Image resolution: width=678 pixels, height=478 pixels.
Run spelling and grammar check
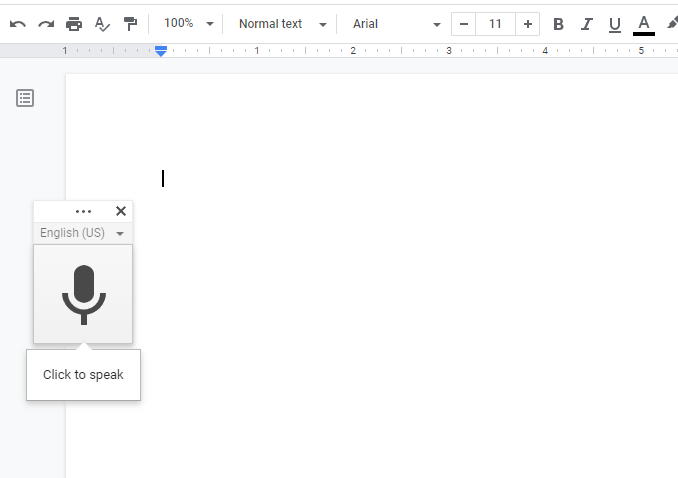point(102,24)
